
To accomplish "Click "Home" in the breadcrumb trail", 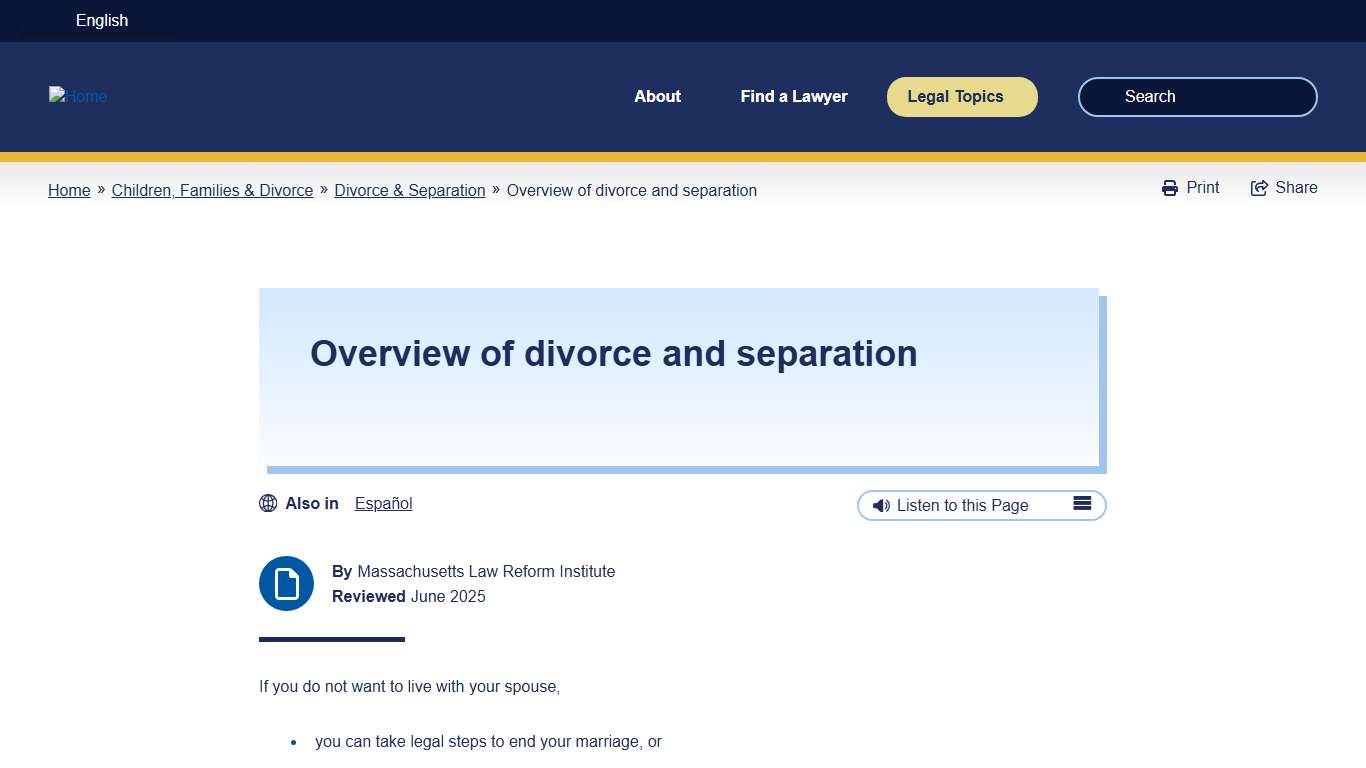I will click(x=68, y=190).
